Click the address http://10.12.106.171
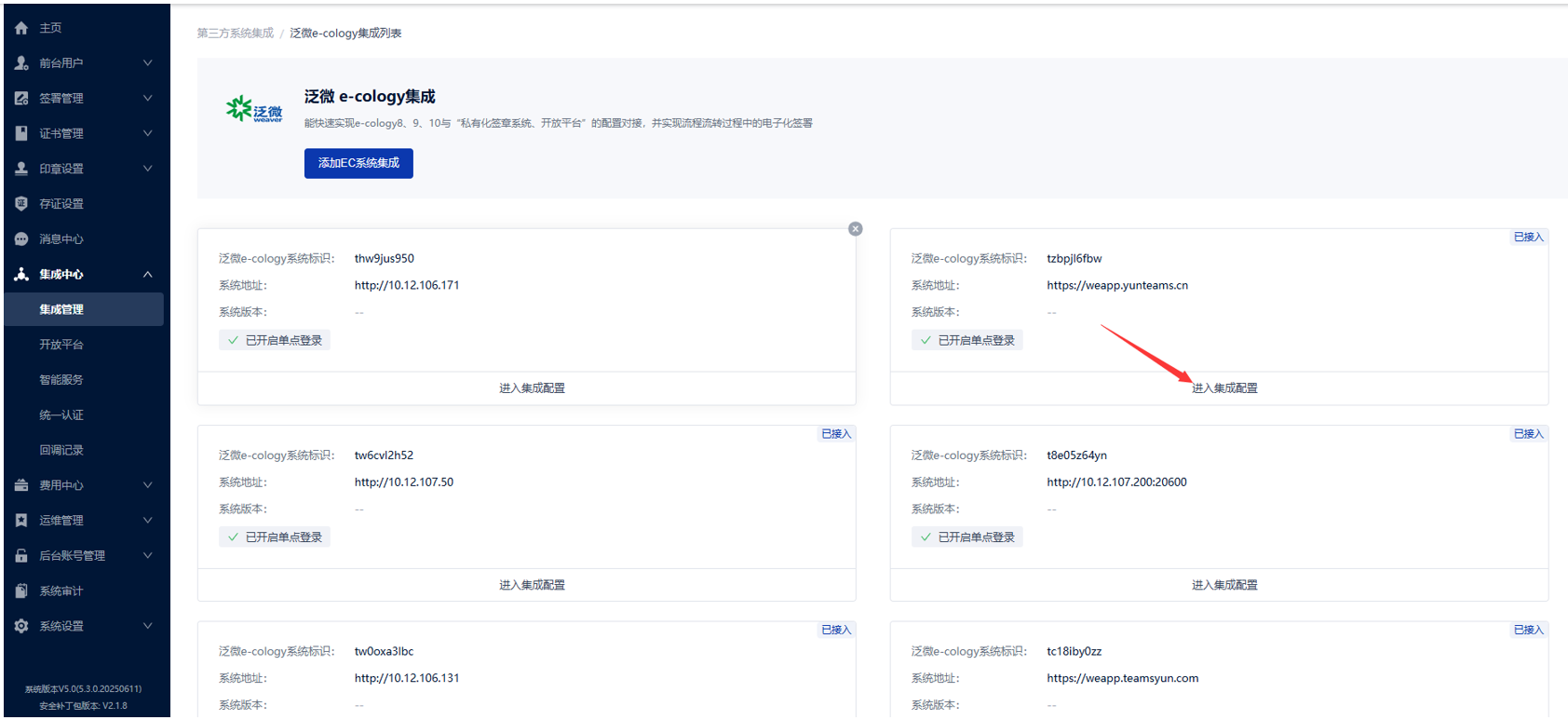This screenshot has width=1568, height=720. (407, 286)
